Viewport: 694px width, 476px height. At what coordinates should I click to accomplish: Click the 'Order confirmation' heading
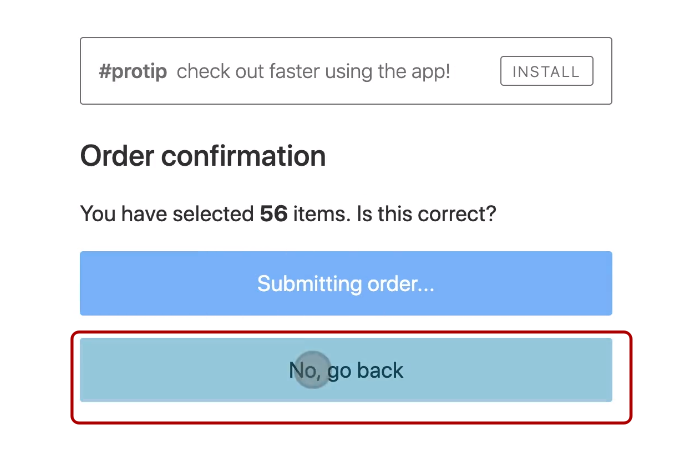203,156
